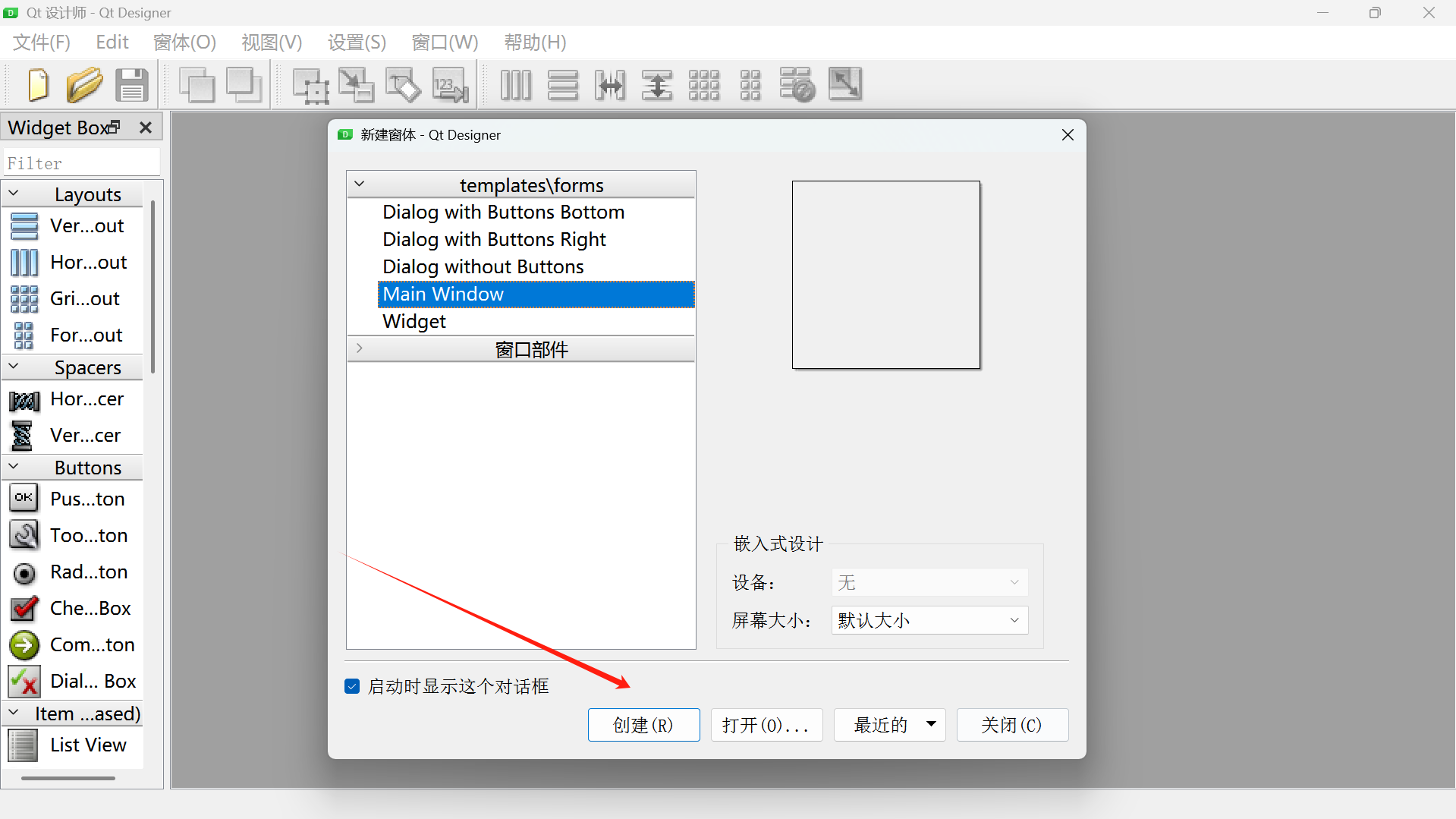Screen dimensions: 1456x819
Task: Click the Send to Back toolbar icon
Action: 197,84
